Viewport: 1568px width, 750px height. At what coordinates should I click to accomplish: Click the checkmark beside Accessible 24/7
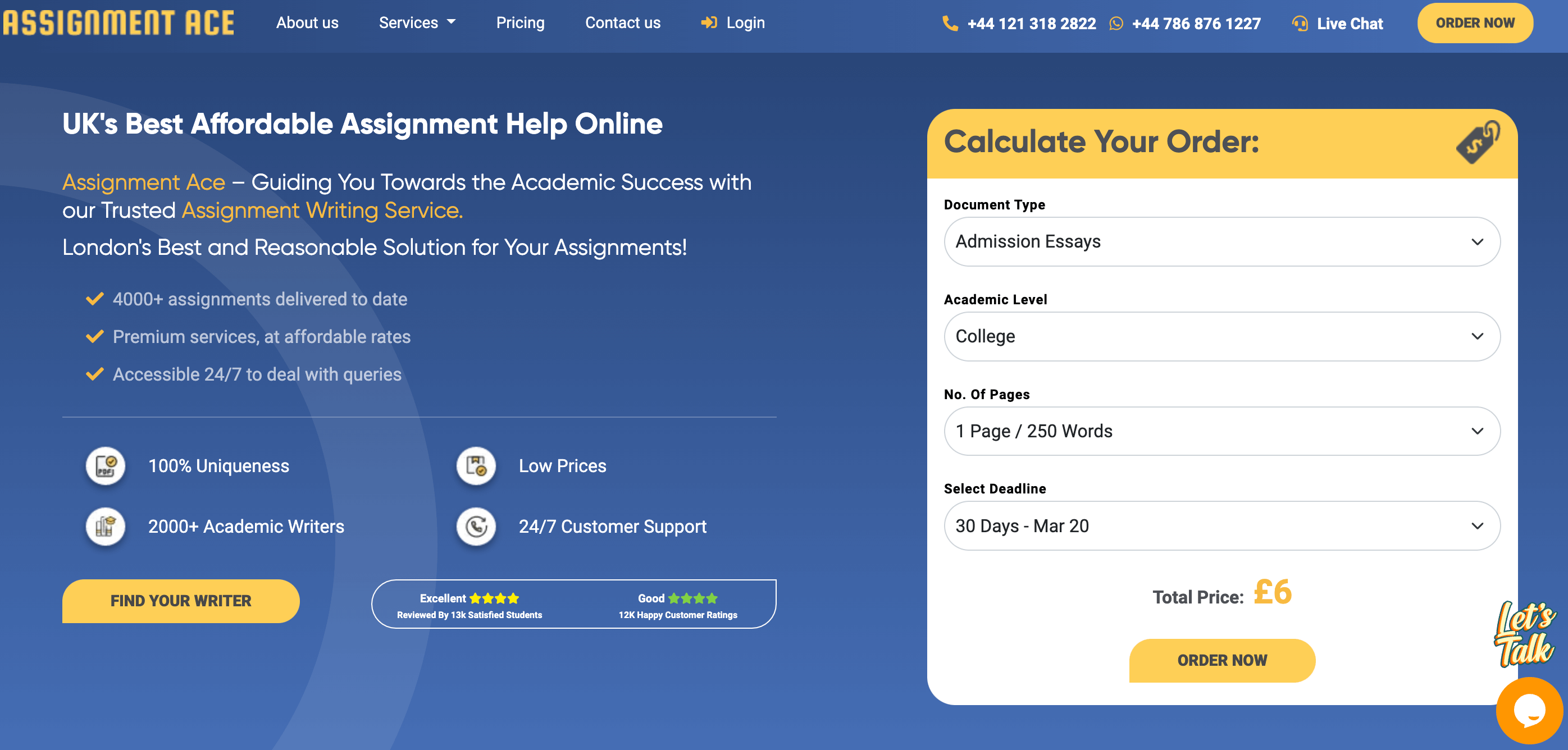tap(94, 374)
